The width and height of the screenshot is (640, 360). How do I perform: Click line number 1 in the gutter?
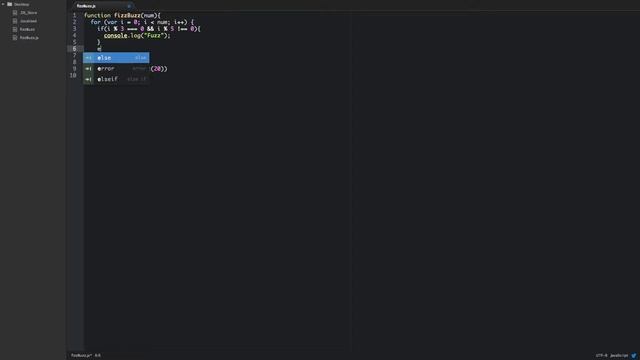74,15
